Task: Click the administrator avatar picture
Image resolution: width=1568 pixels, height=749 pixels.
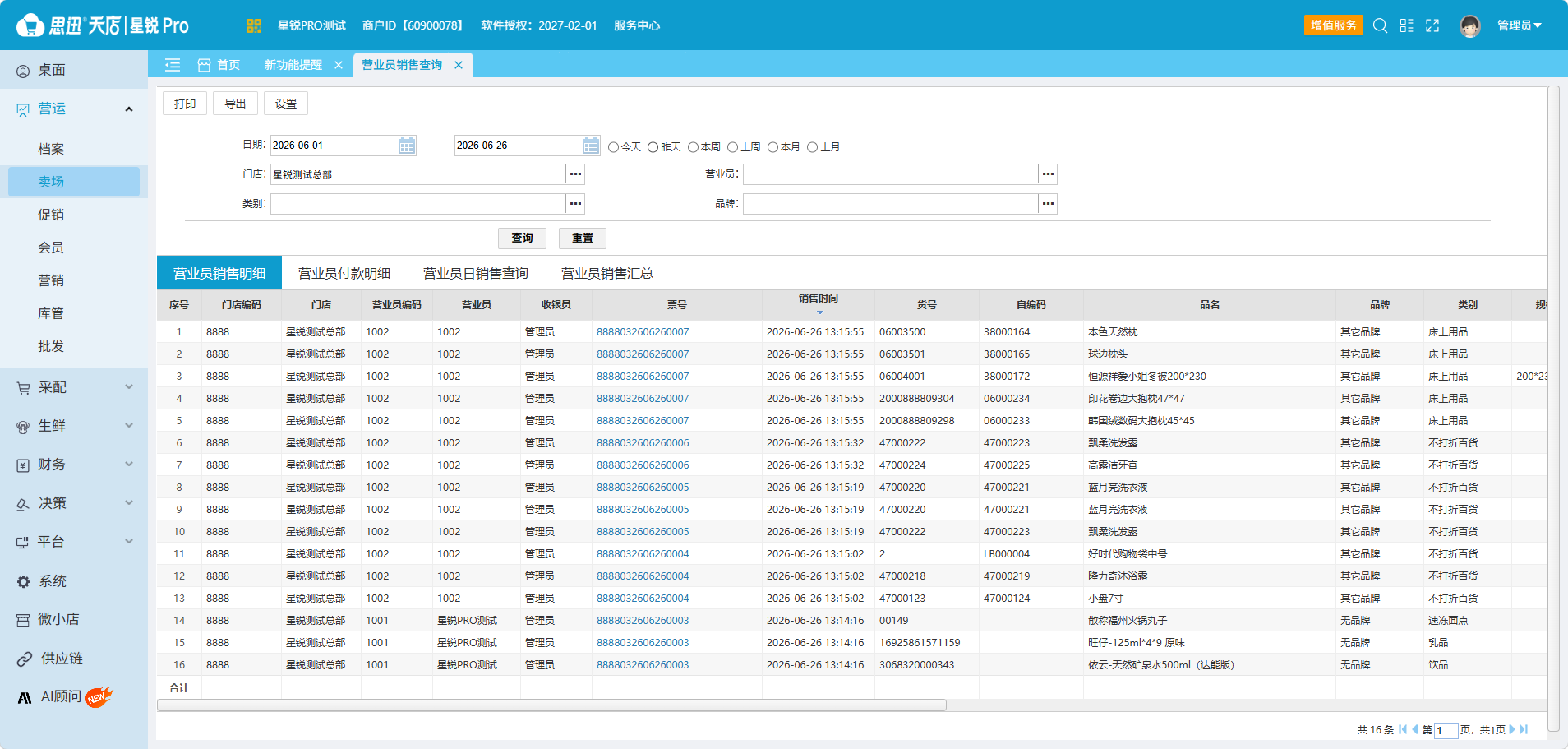Action: [x=1470, y=25]
